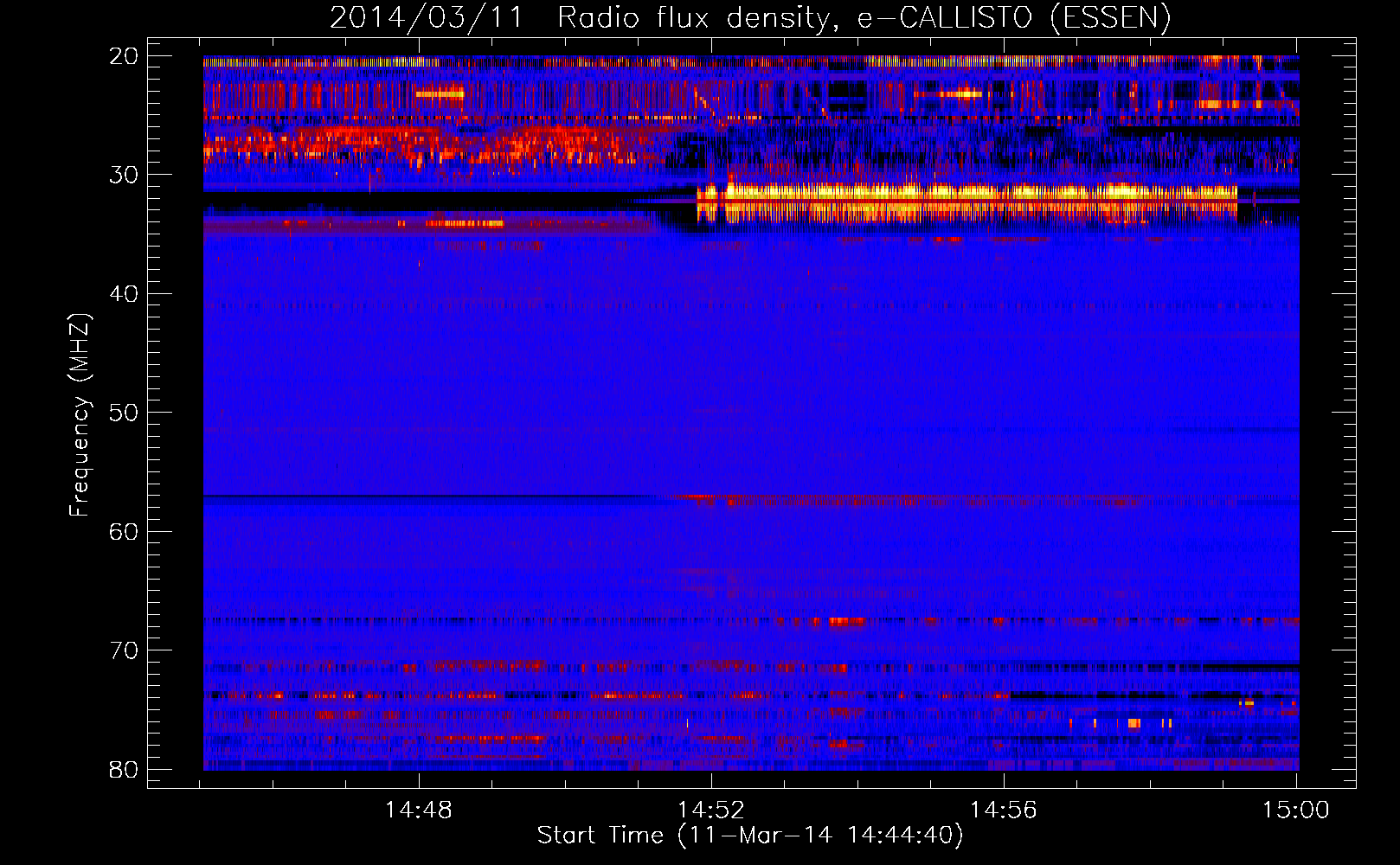Select the 'Frequency (MHZ)' y-axis label
The height and width of the screenshot is (865, 1400).
[x=80, y=415]
